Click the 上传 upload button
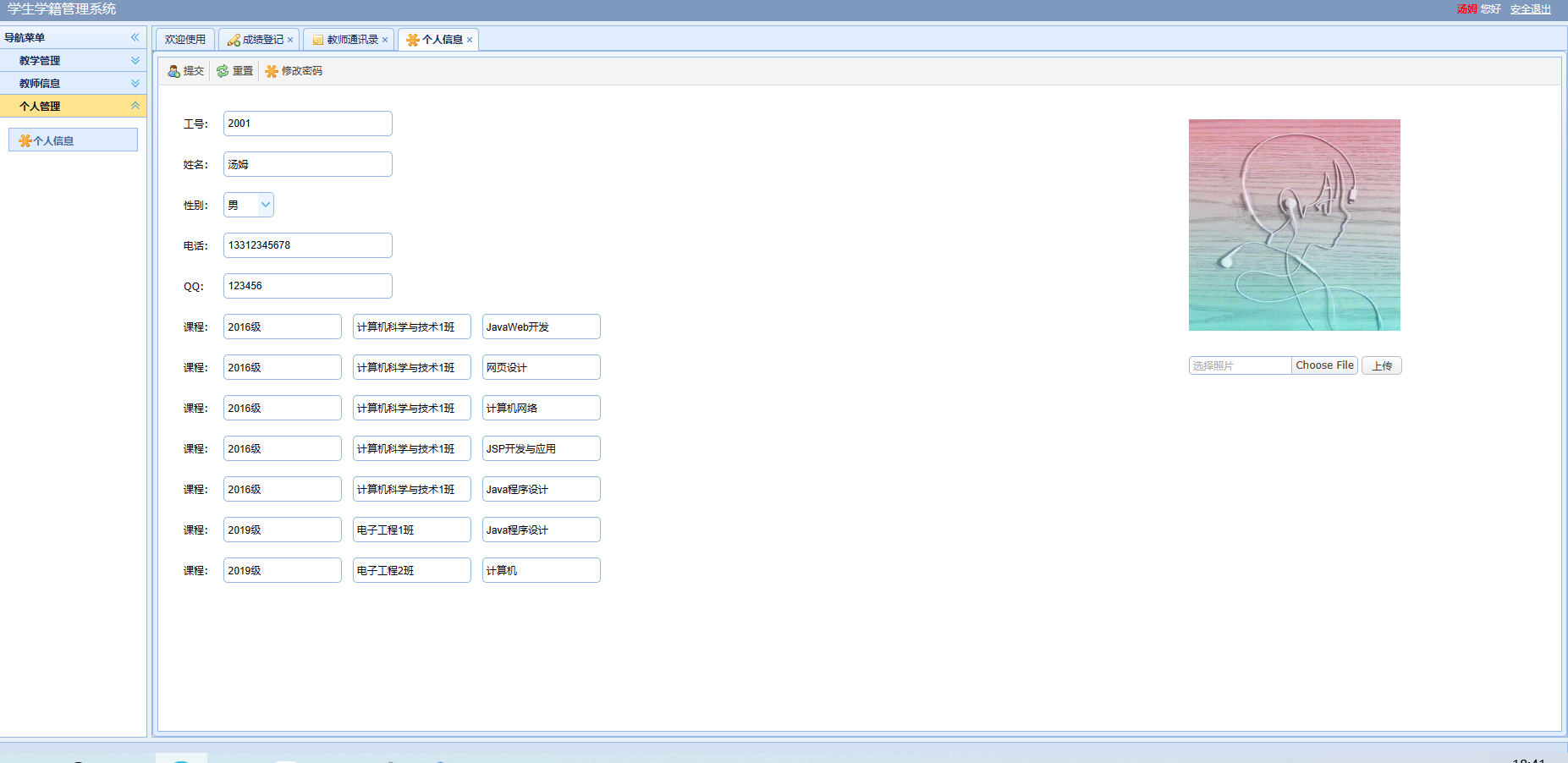This screenshot has height=763, width=1568. (x=1381, y=365)
